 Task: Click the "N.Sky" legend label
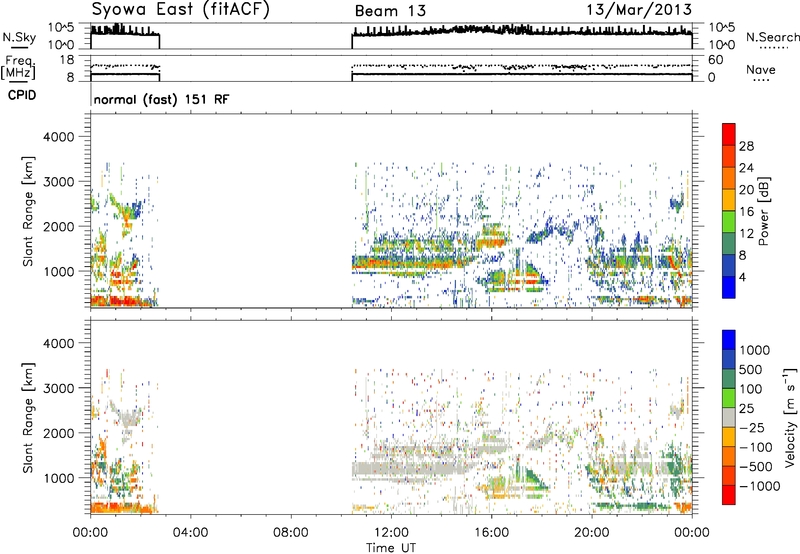click(x=19, y=37)
